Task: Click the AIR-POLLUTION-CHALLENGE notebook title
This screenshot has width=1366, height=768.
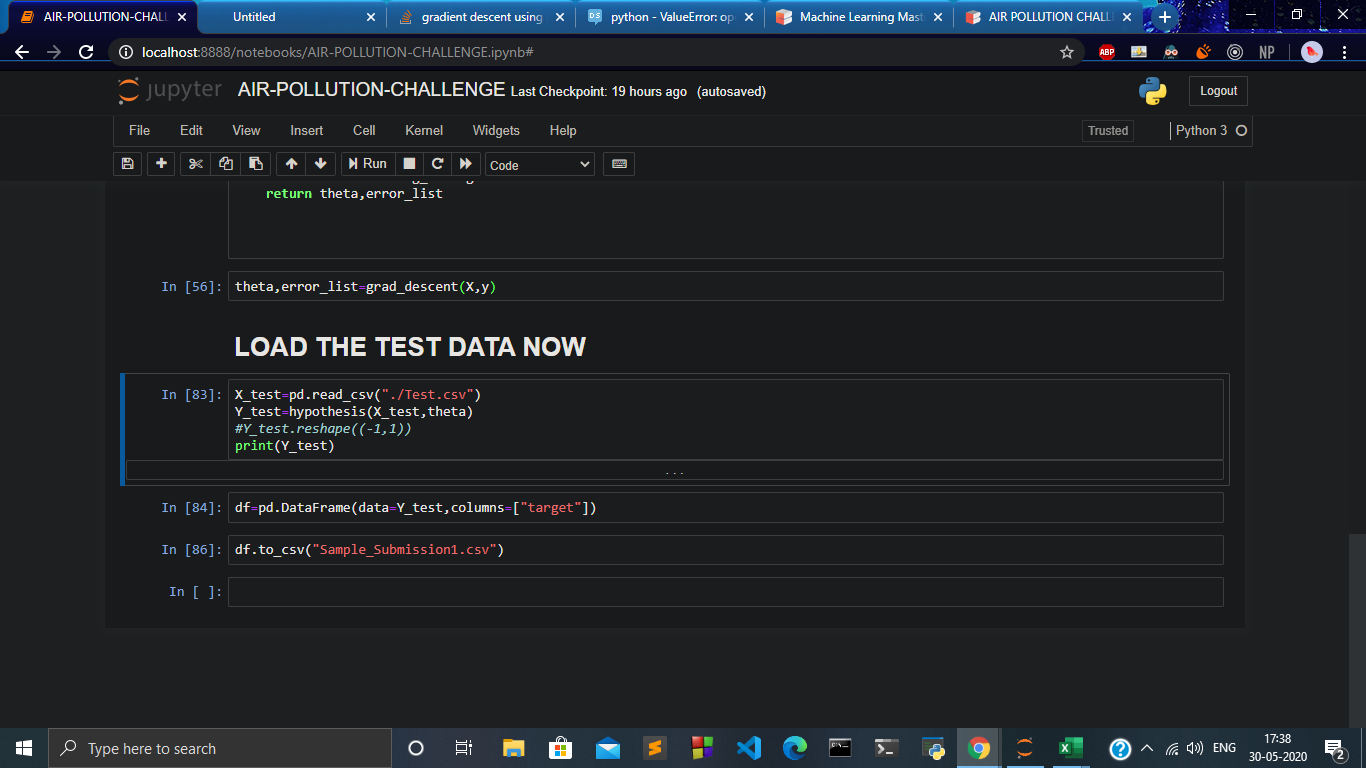Action: pyautogui.click(x=371, y=90)
